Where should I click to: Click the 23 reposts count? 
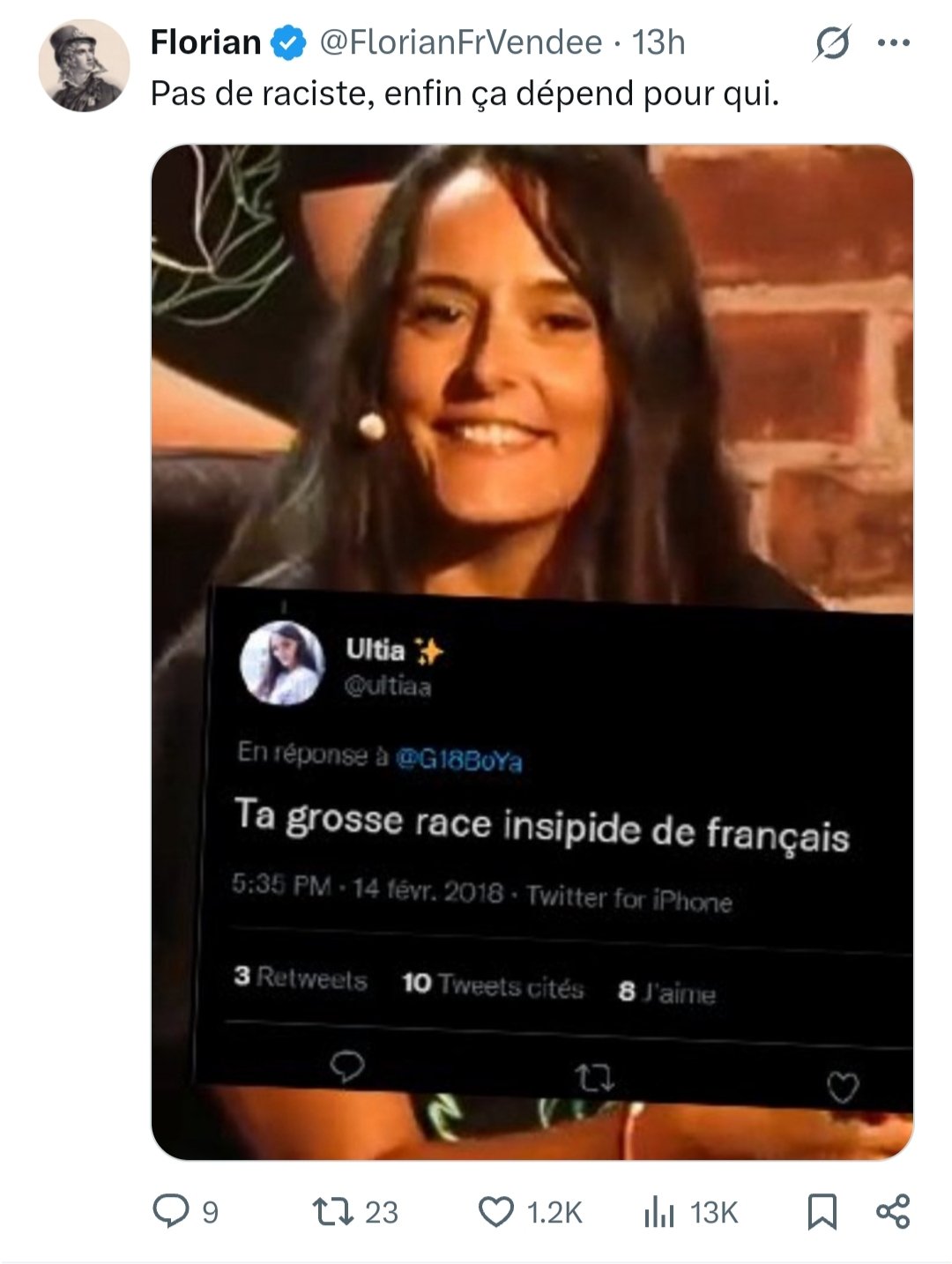381,1213
